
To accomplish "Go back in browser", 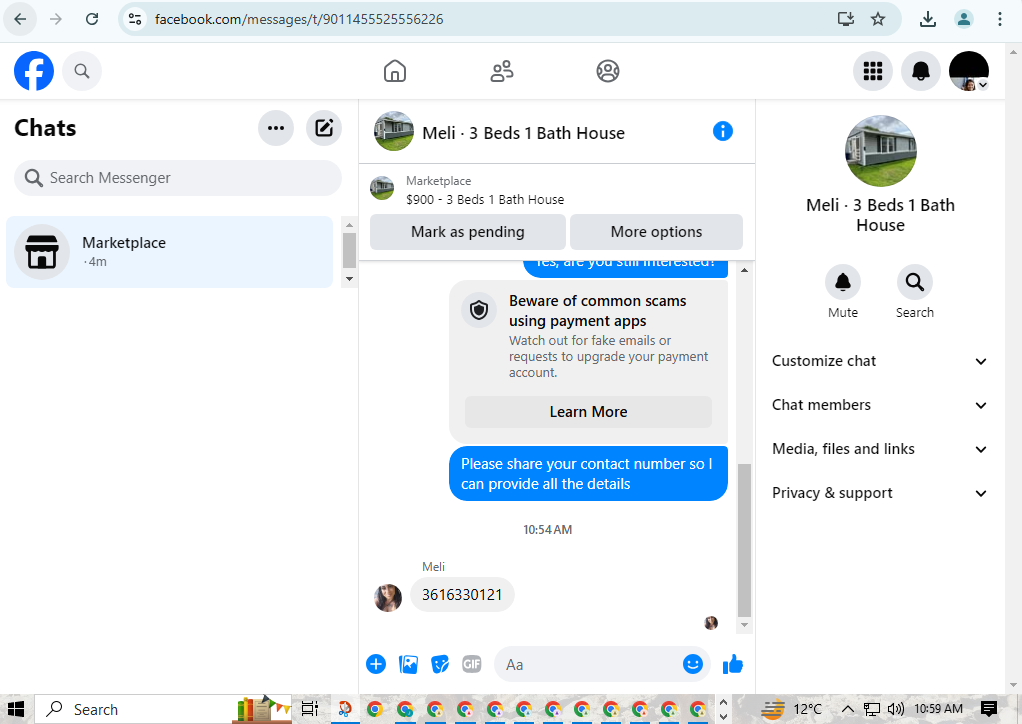I will pos(20,19).
